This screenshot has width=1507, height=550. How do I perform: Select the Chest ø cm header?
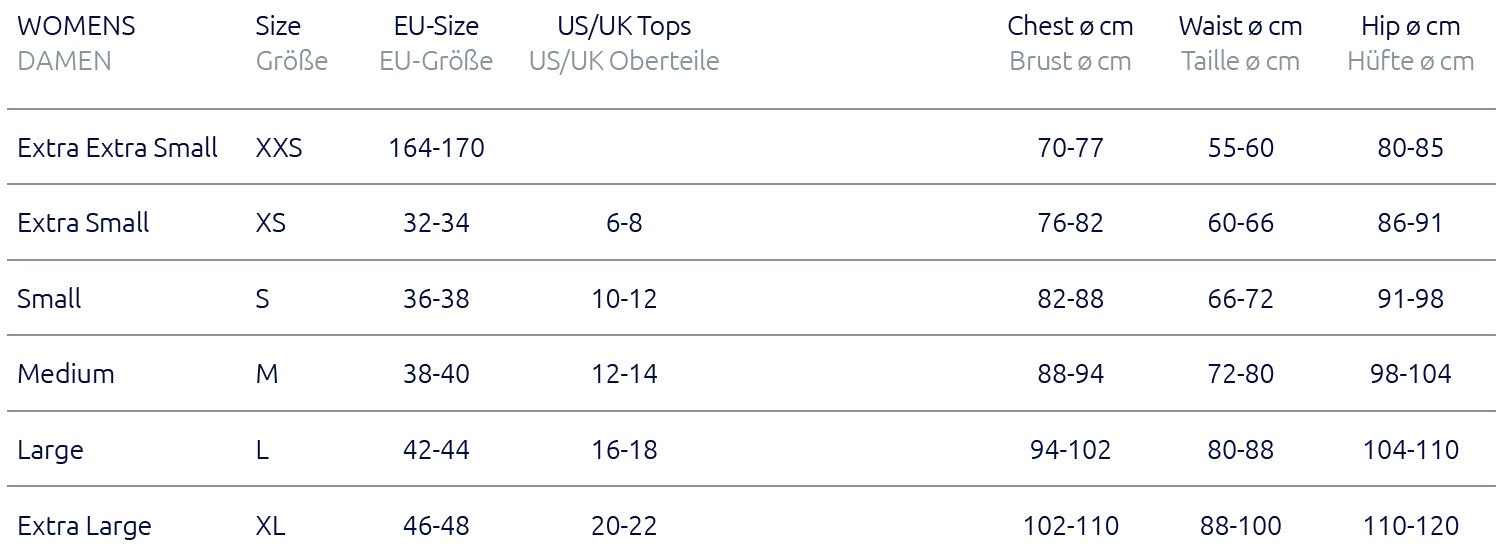[1070, 26]
